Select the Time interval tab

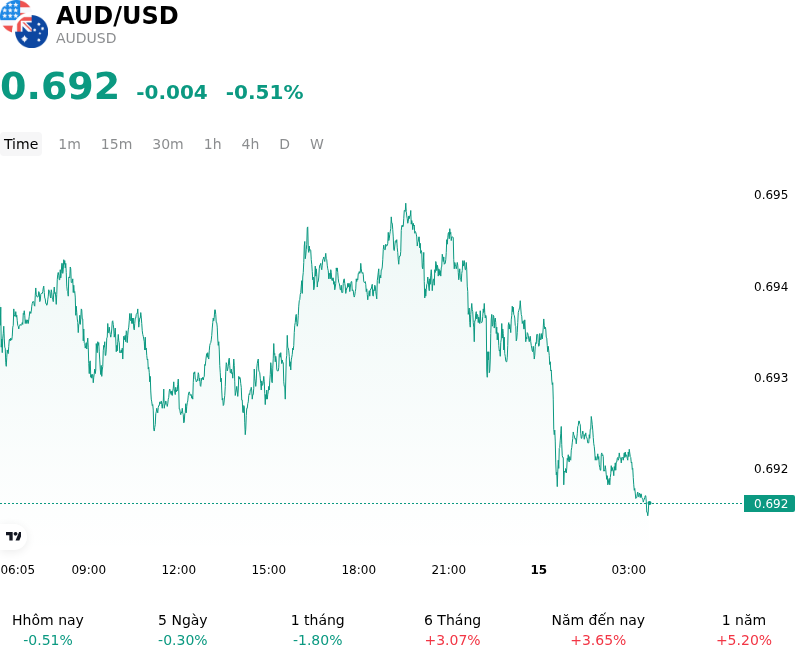(21, 144)
